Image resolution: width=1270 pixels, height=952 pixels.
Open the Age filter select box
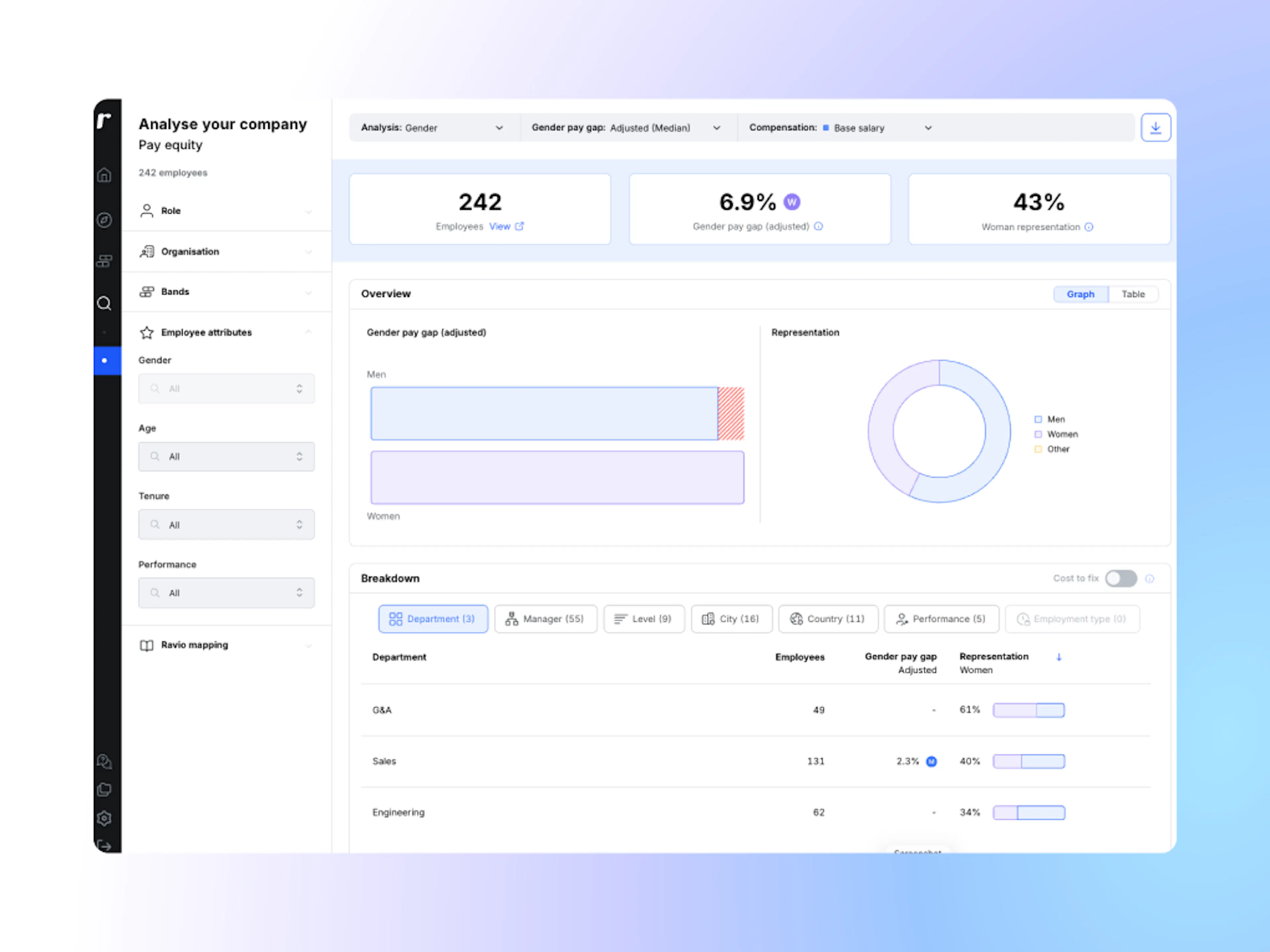pos(226,456)
